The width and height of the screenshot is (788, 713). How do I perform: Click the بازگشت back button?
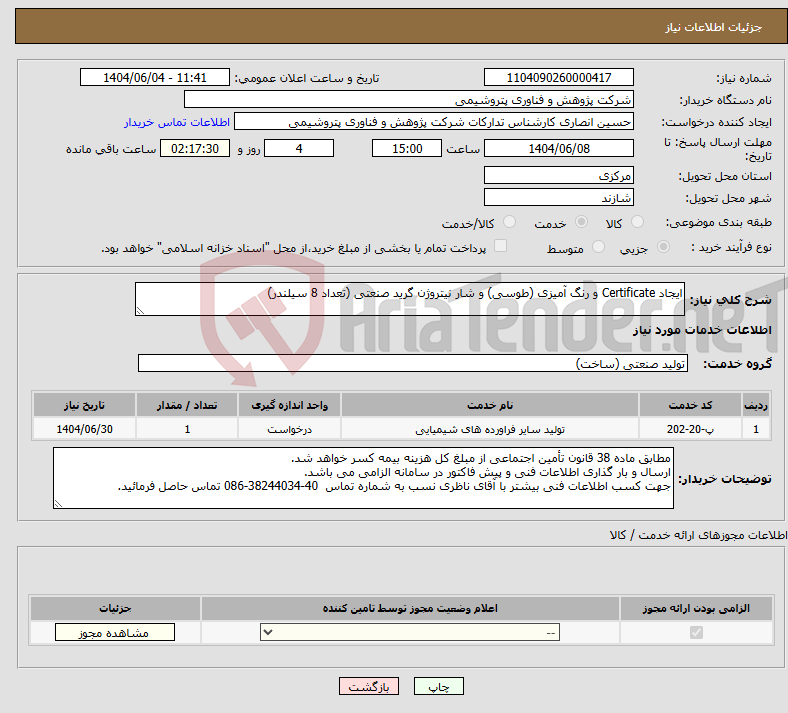point(369,686)
